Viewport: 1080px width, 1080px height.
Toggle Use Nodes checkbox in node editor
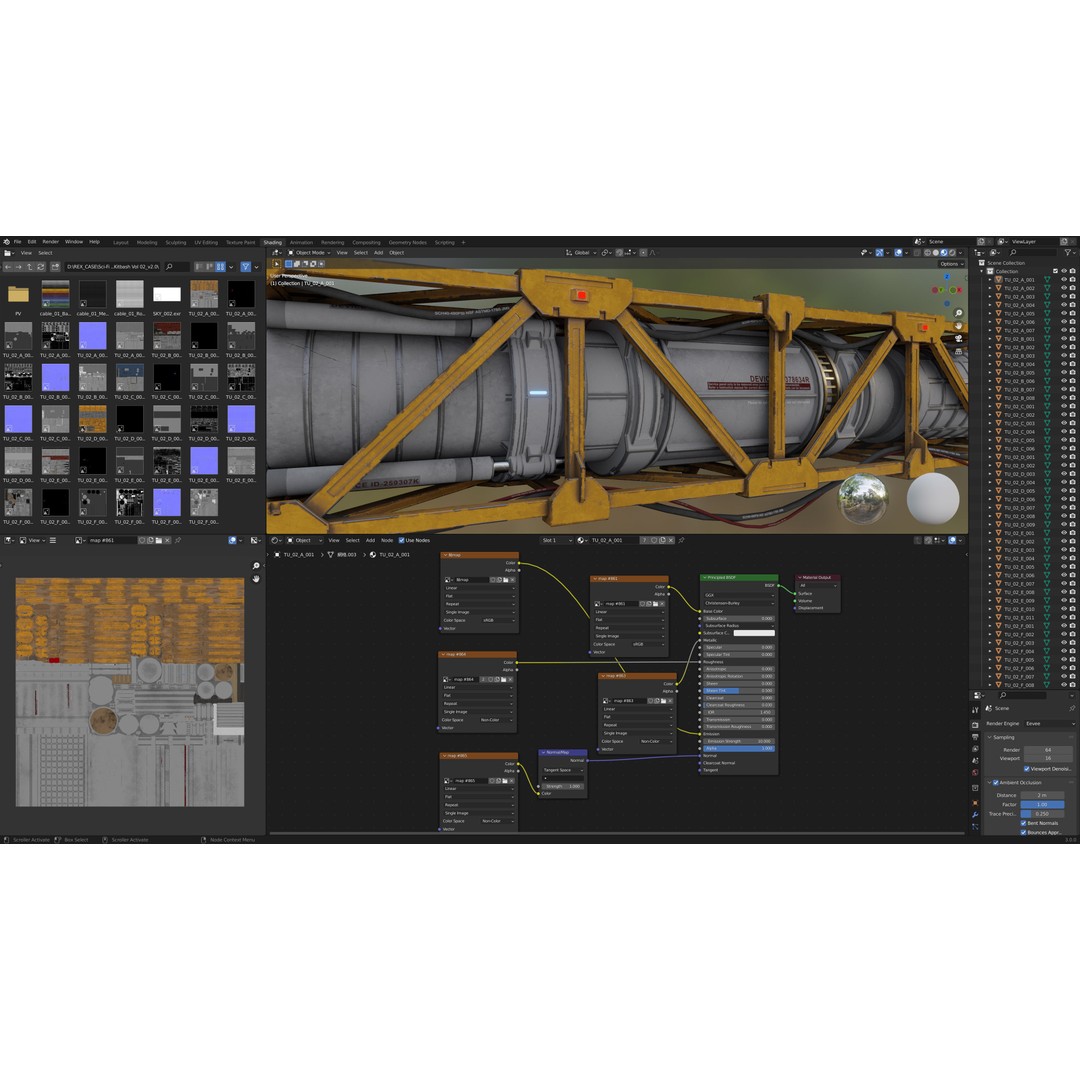coord(402,541)
